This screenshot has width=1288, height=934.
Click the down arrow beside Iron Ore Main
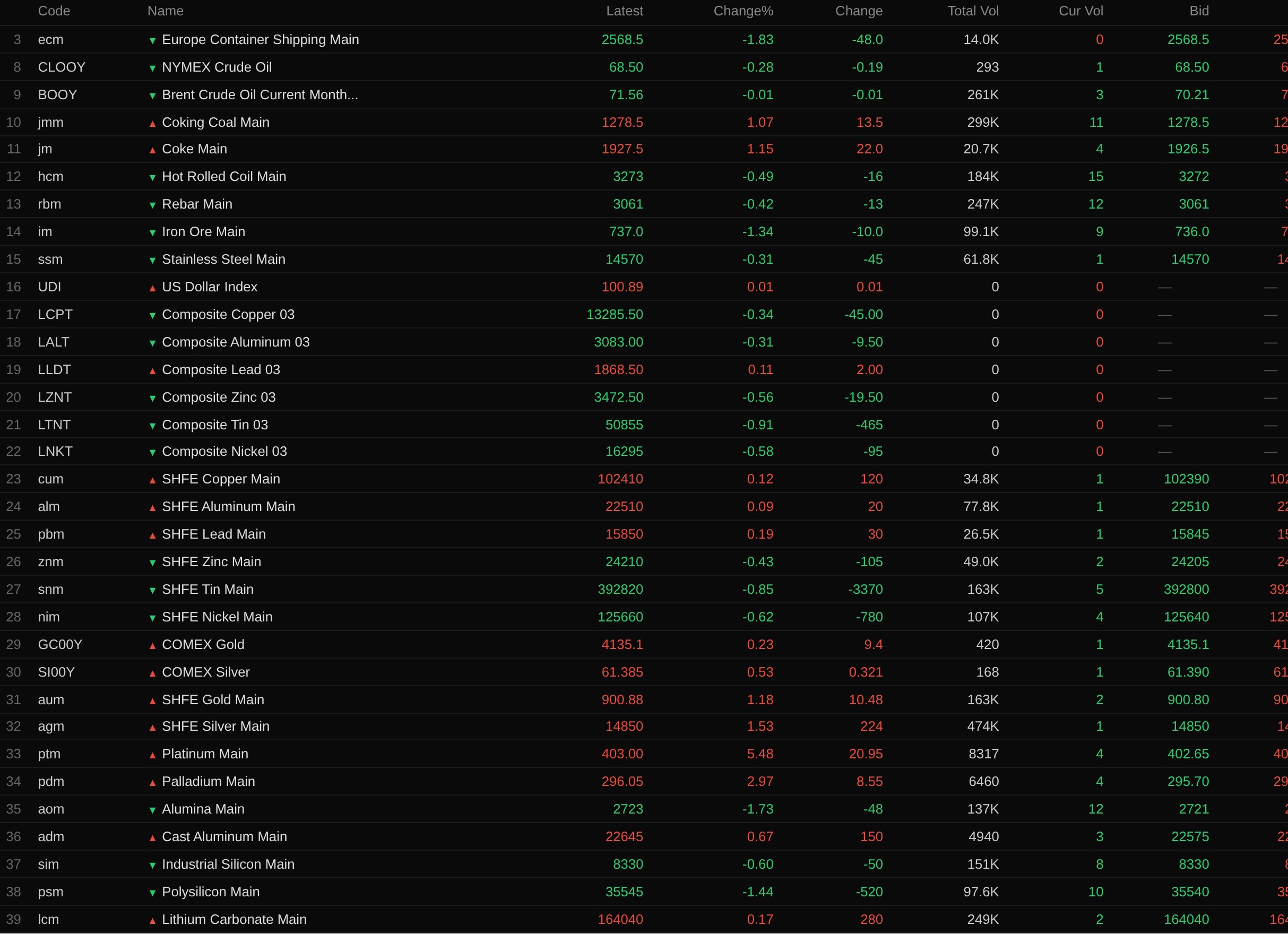tap(152, 233)
